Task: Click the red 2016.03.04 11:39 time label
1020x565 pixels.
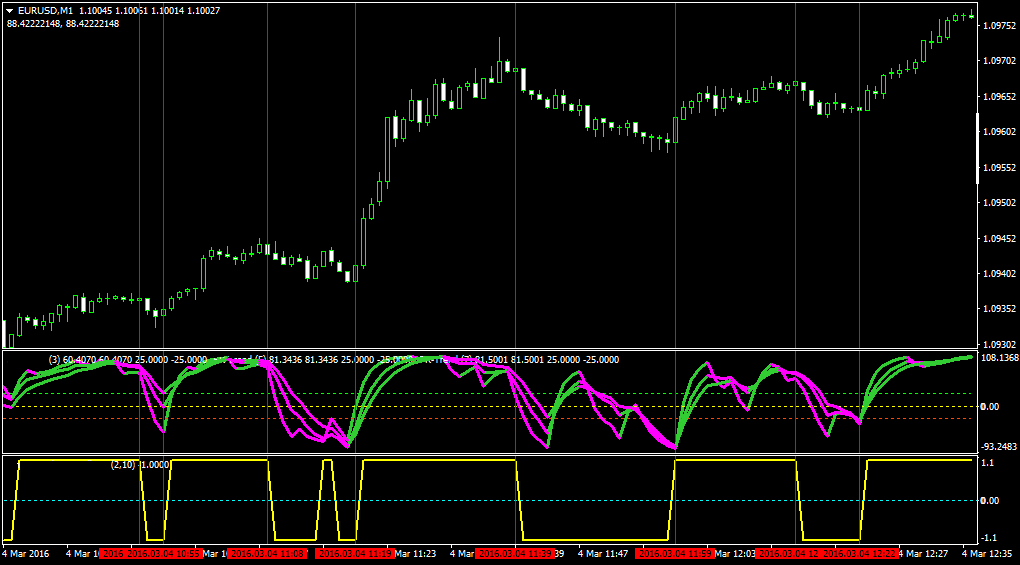Action: tap(515, 554)
